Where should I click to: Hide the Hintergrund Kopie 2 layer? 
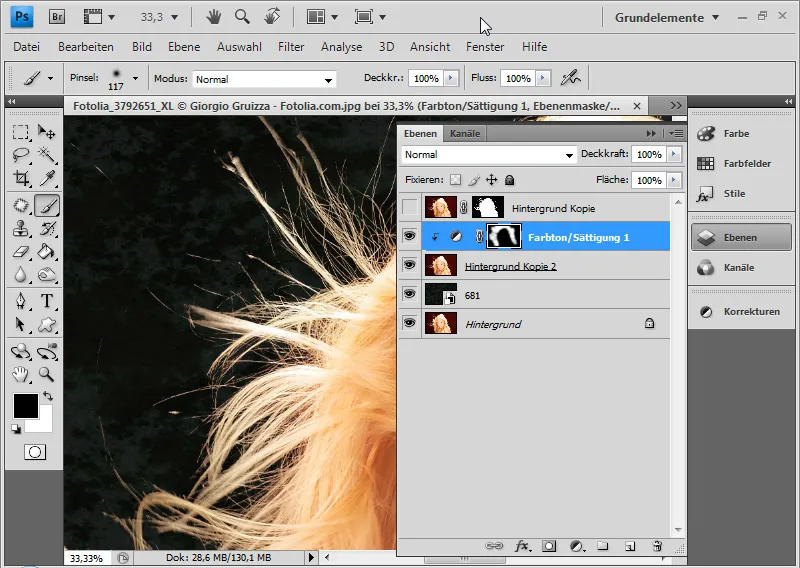click(409, 265)
